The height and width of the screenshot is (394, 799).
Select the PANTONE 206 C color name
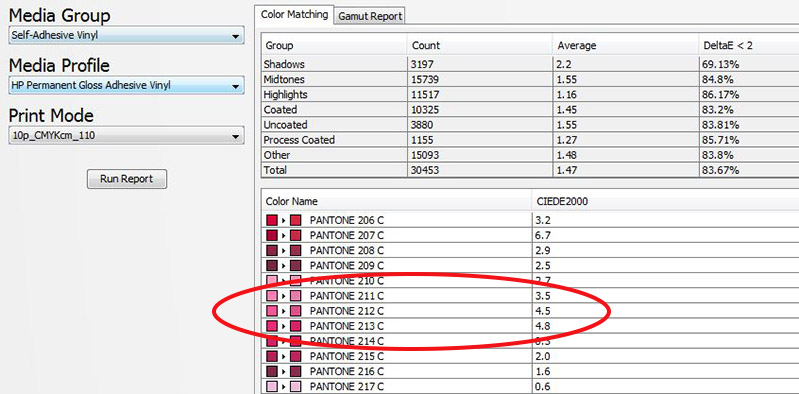tap(347, 220)
